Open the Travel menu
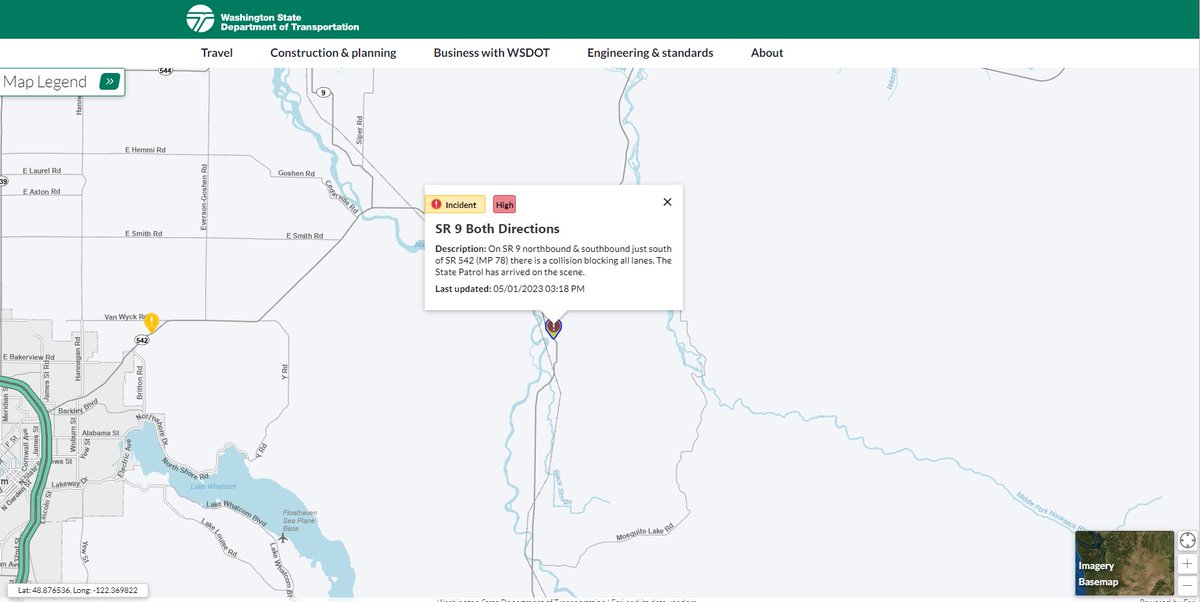Screen dimensions: 1200x602 [x=216, y=52]
